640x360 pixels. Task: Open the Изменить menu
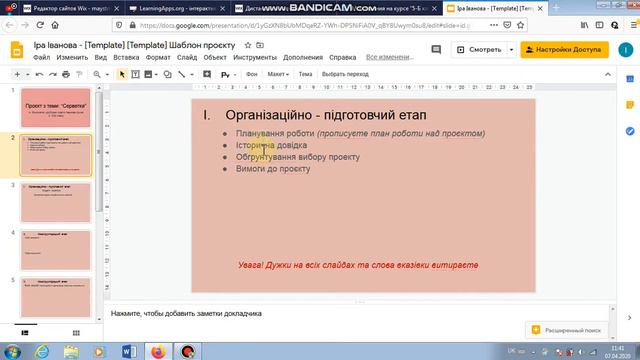coord(72,58)
